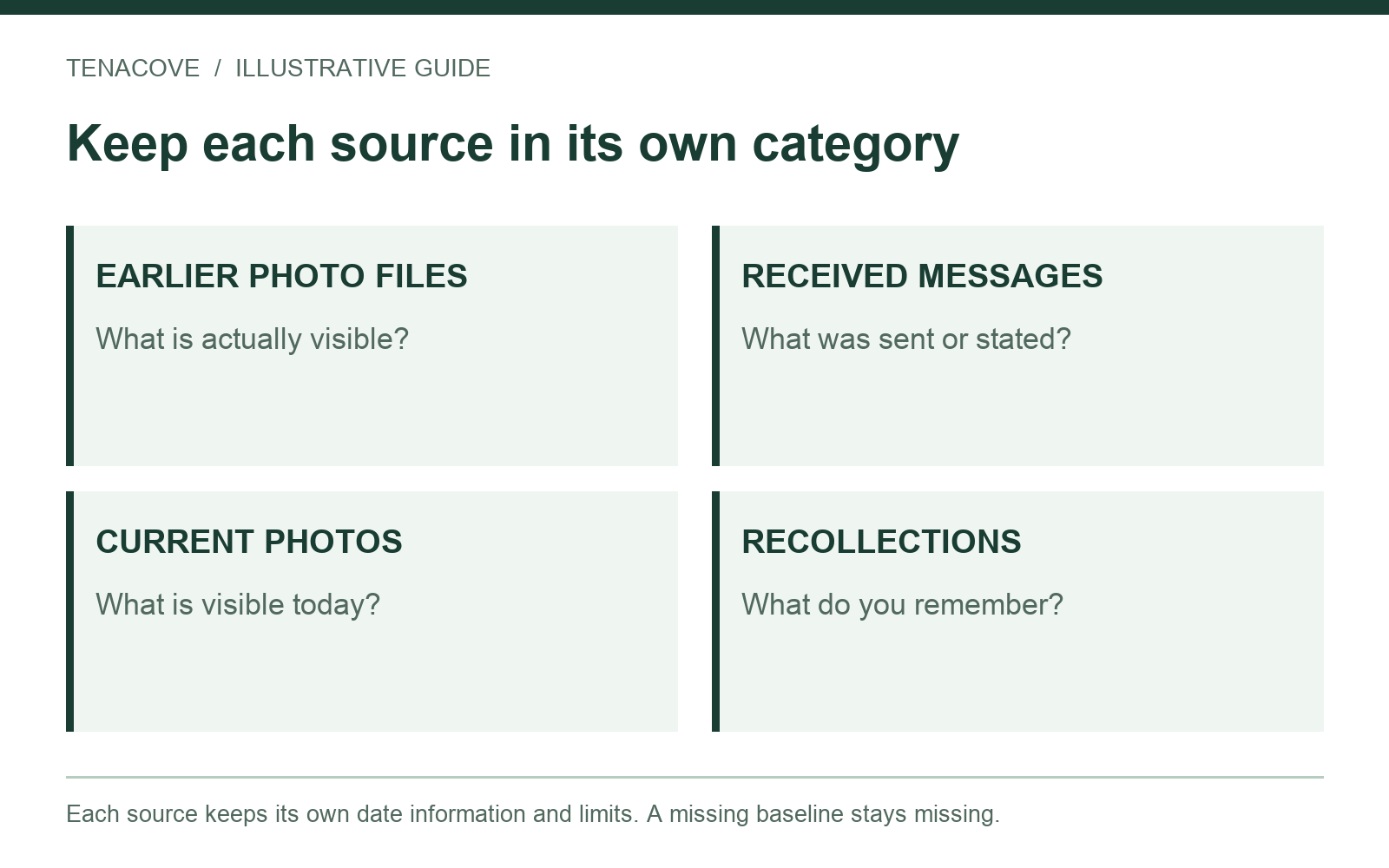The image size is (1389, 868).
Task: Select the RECEIVED MESSAGES card title
Action: 922,276
